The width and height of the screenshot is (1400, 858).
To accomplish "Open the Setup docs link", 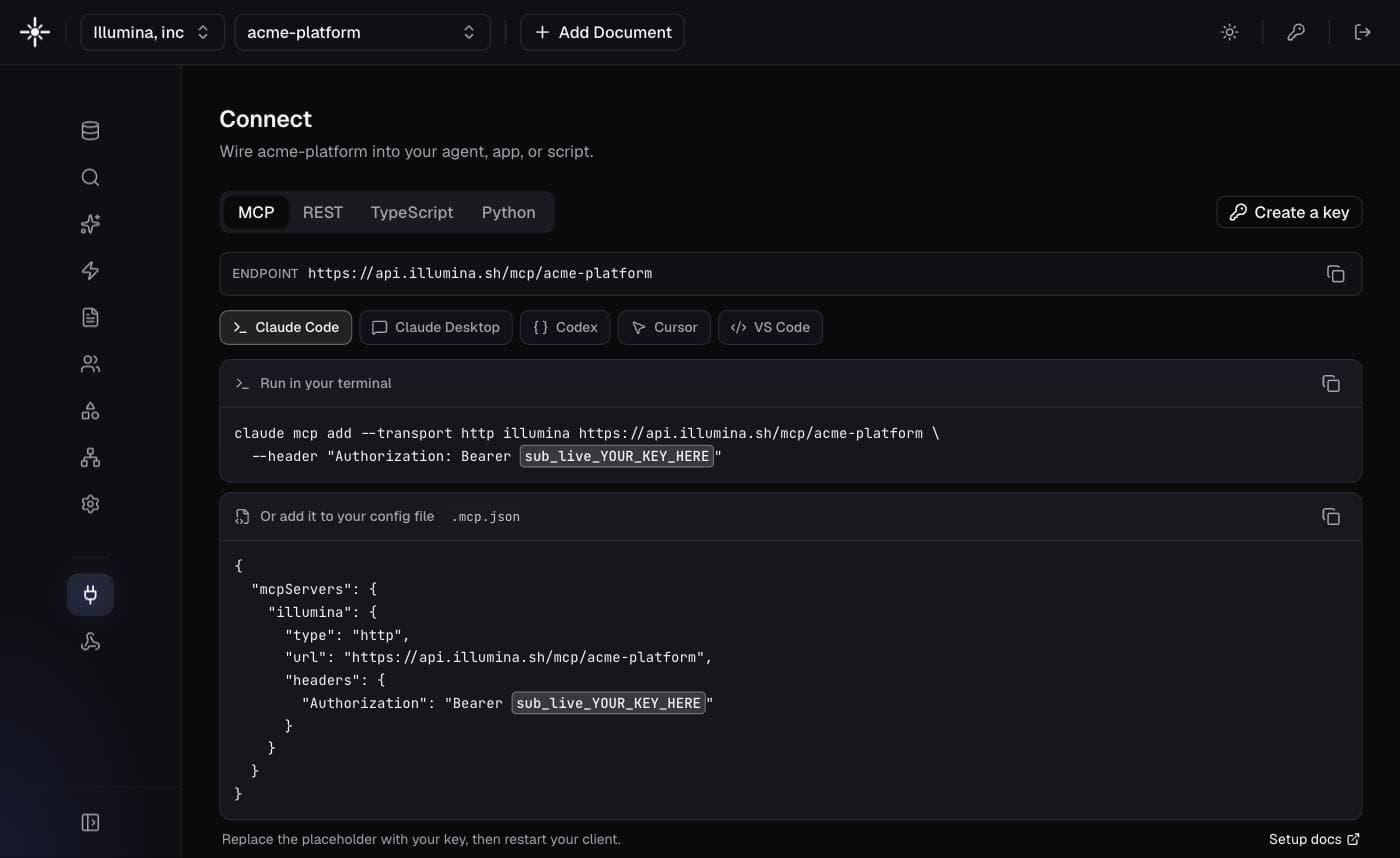I will click(1314, 839).
